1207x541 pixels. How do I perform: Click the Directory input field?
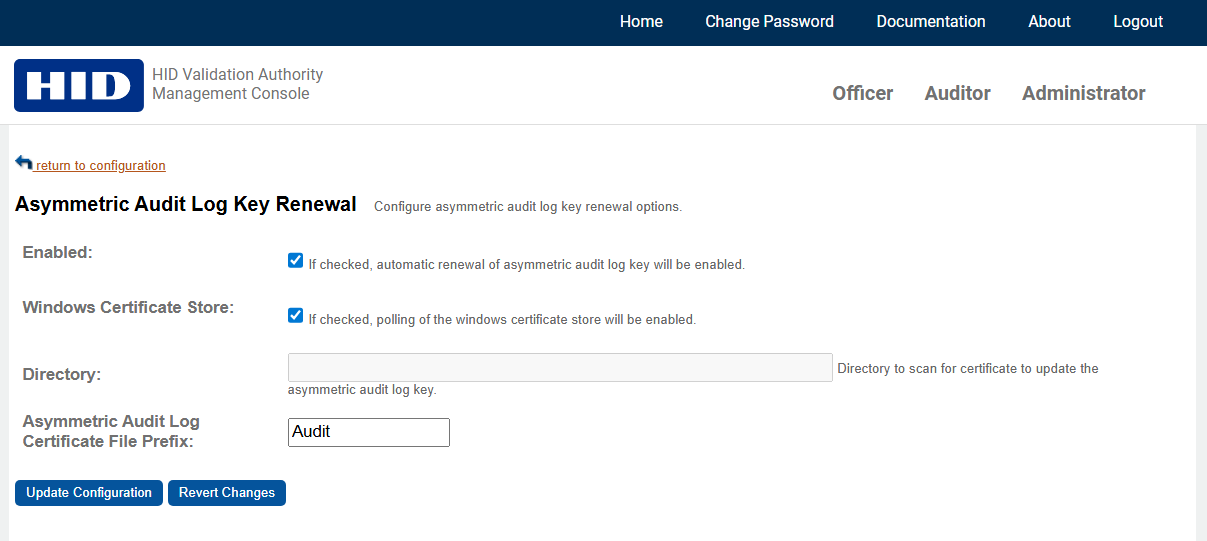(x=560, y=367)
